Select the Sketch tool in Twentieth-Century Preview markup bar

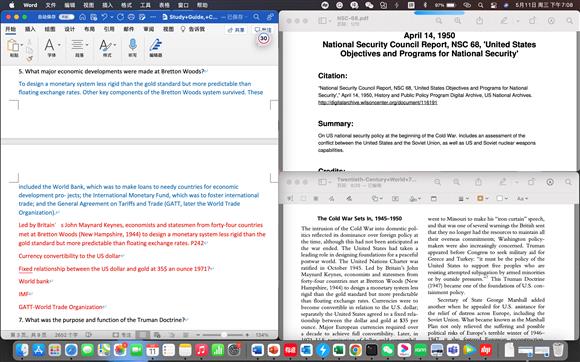click(x=331, y=199)
